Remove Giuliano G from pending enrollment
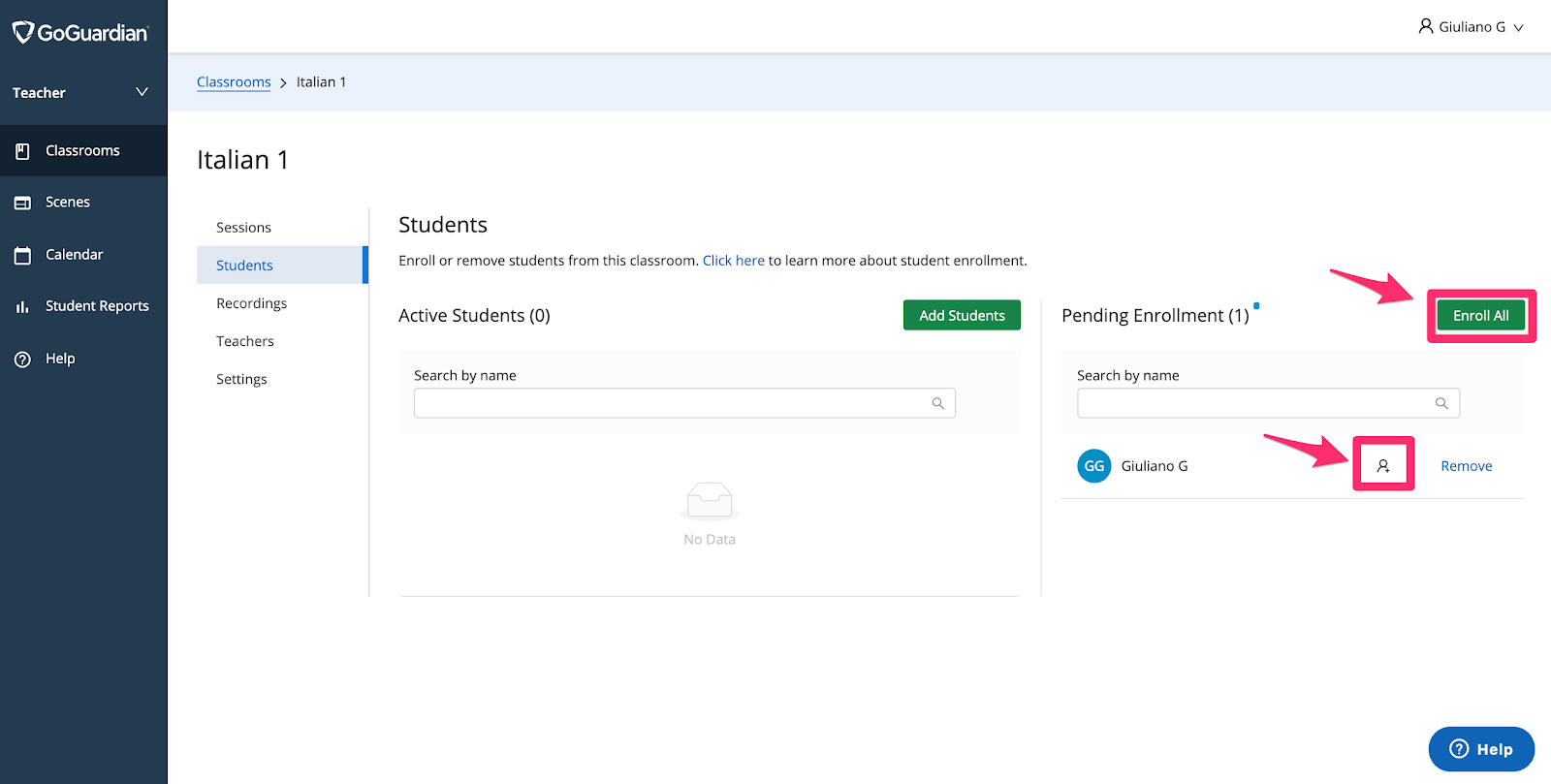Viewport: 1551px width, 784px height. 1466,466
